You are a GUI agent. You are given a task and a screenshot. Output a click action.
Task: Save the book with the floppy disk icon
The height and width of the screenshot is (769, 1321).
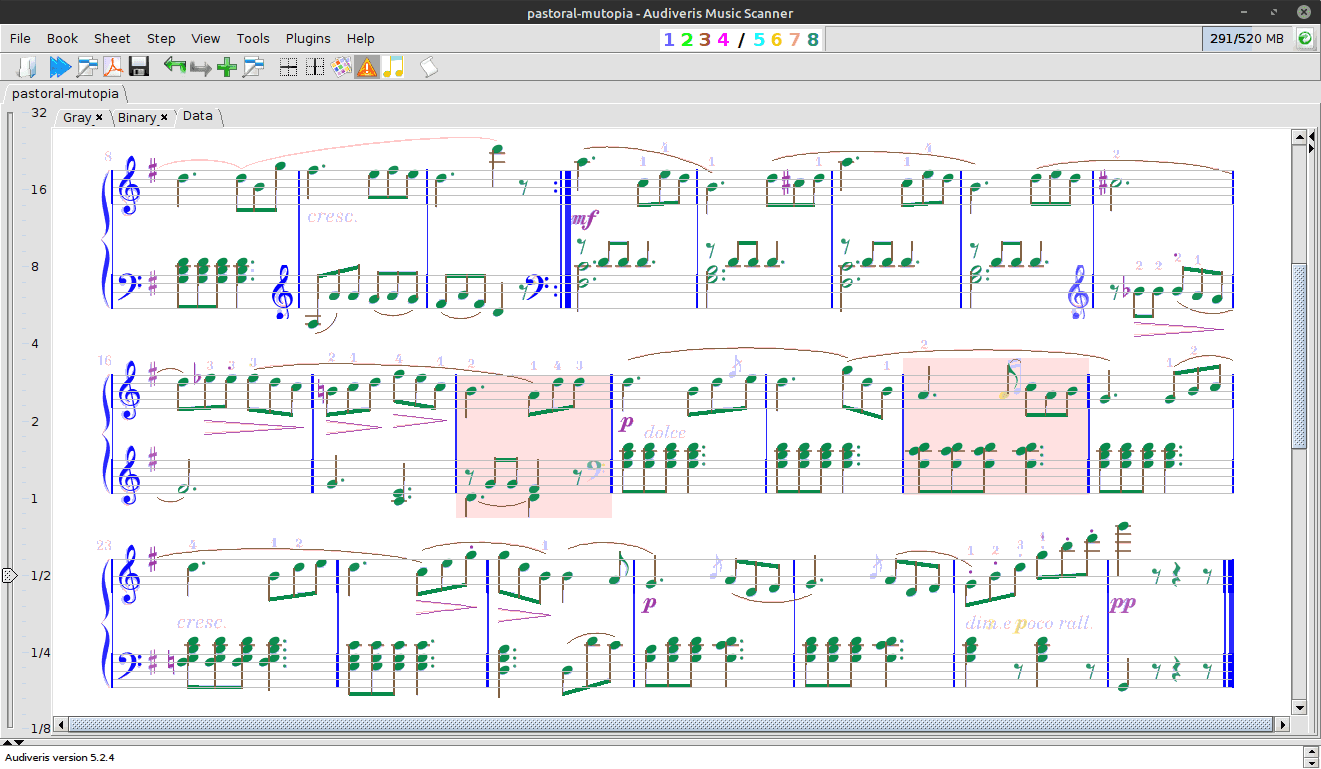pyautogui.click(x=139, y=67)
